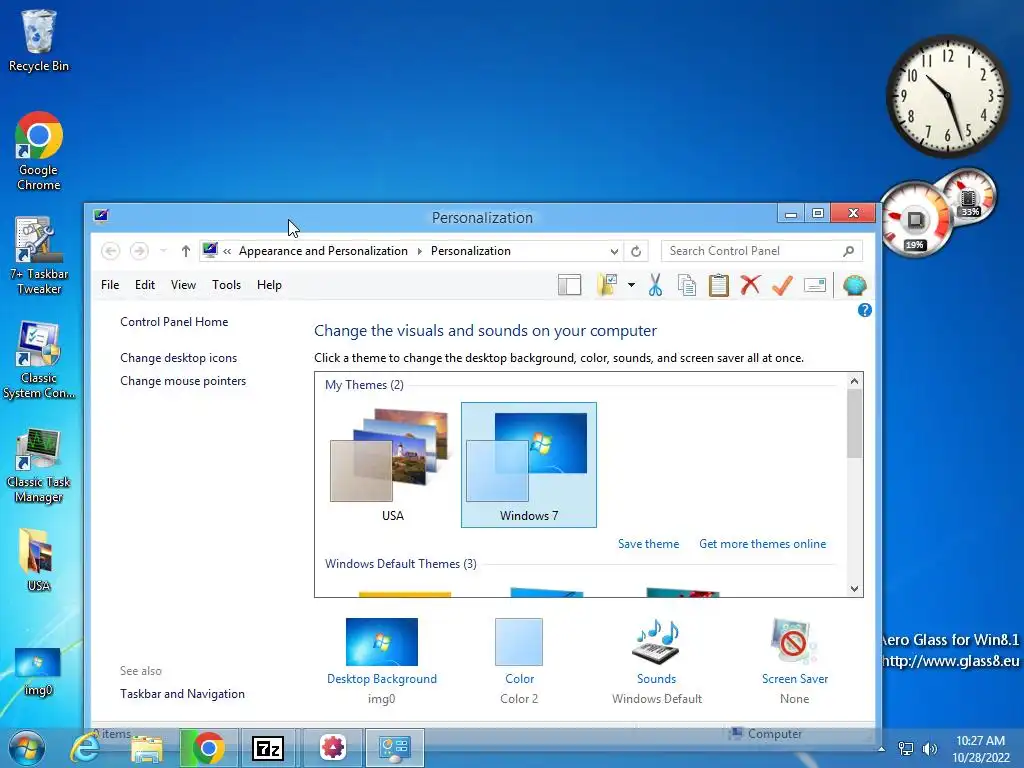Select Classic Task Manager desktop shortcut
1024x768 pixels.
point(39,464)
